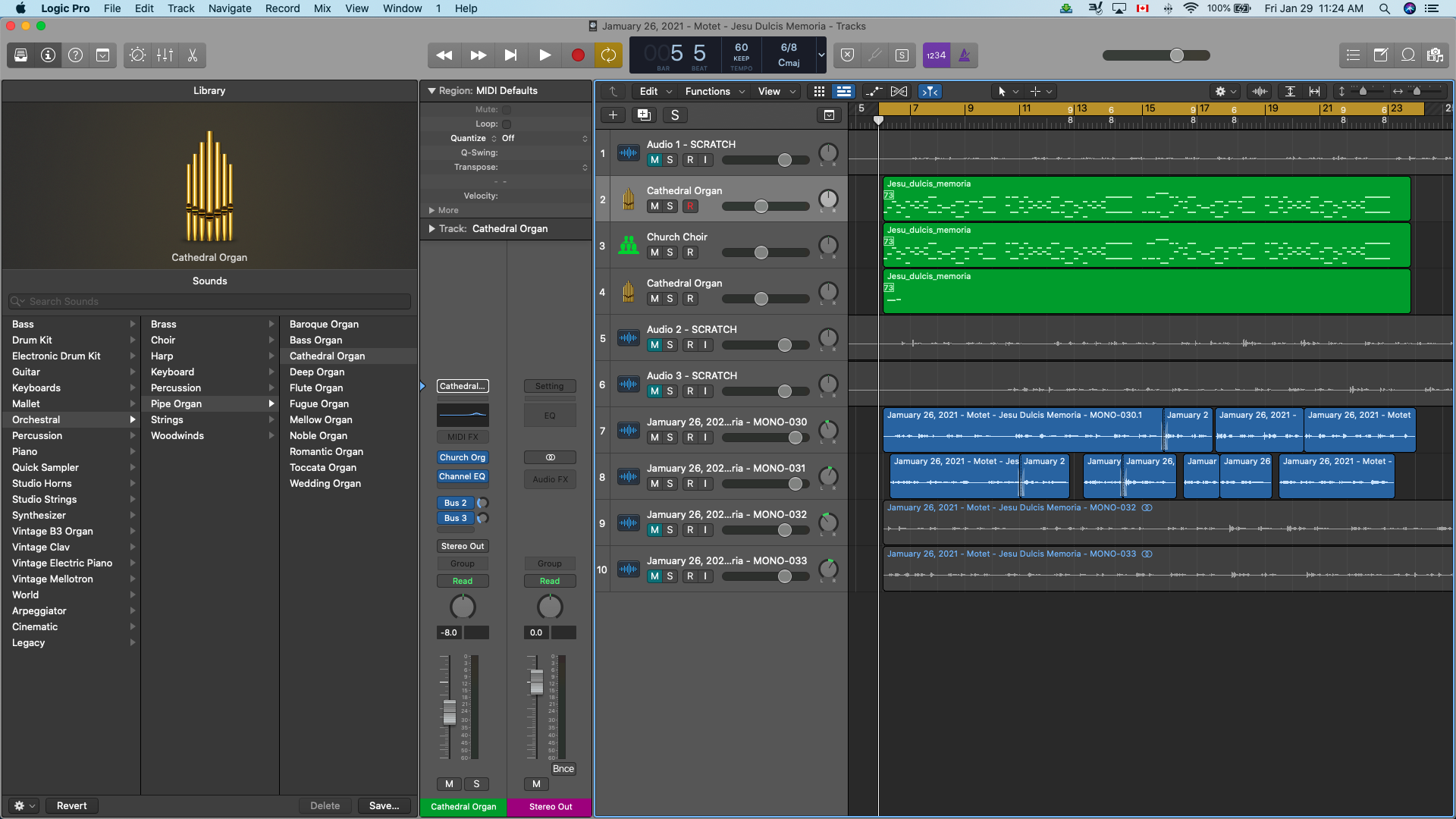Open the Library panel button
1456x819 pixels.
(x=21, y=55)
